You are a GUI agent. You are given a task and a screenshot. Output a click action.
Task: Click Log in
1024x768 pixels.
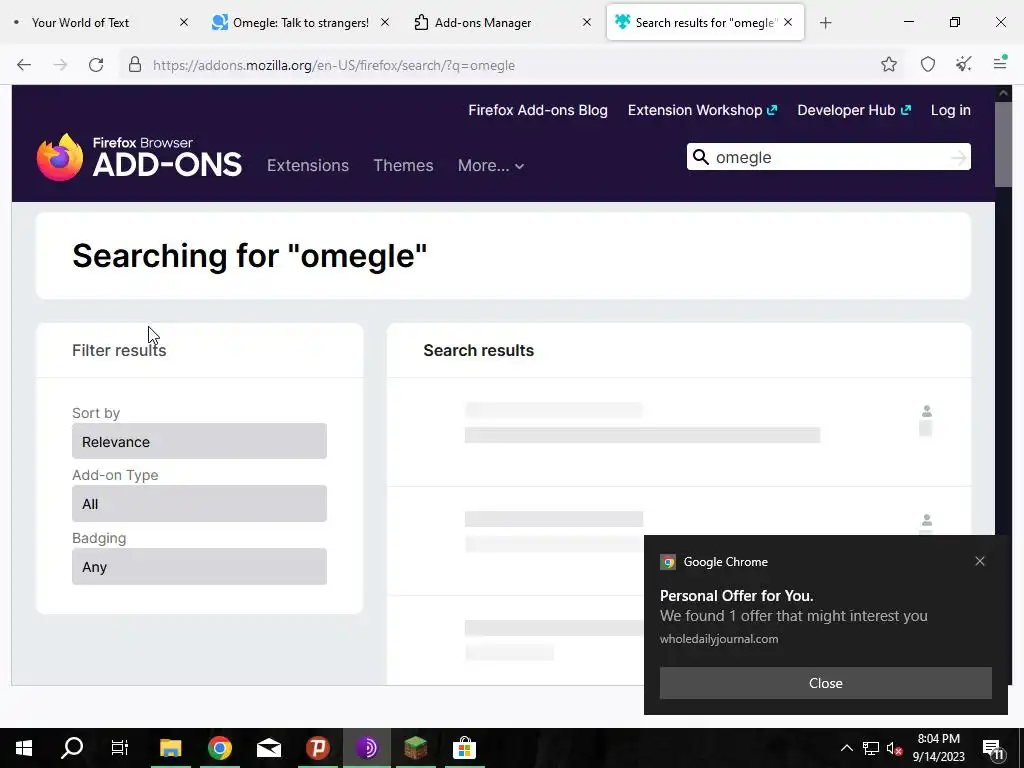(950, 110)
